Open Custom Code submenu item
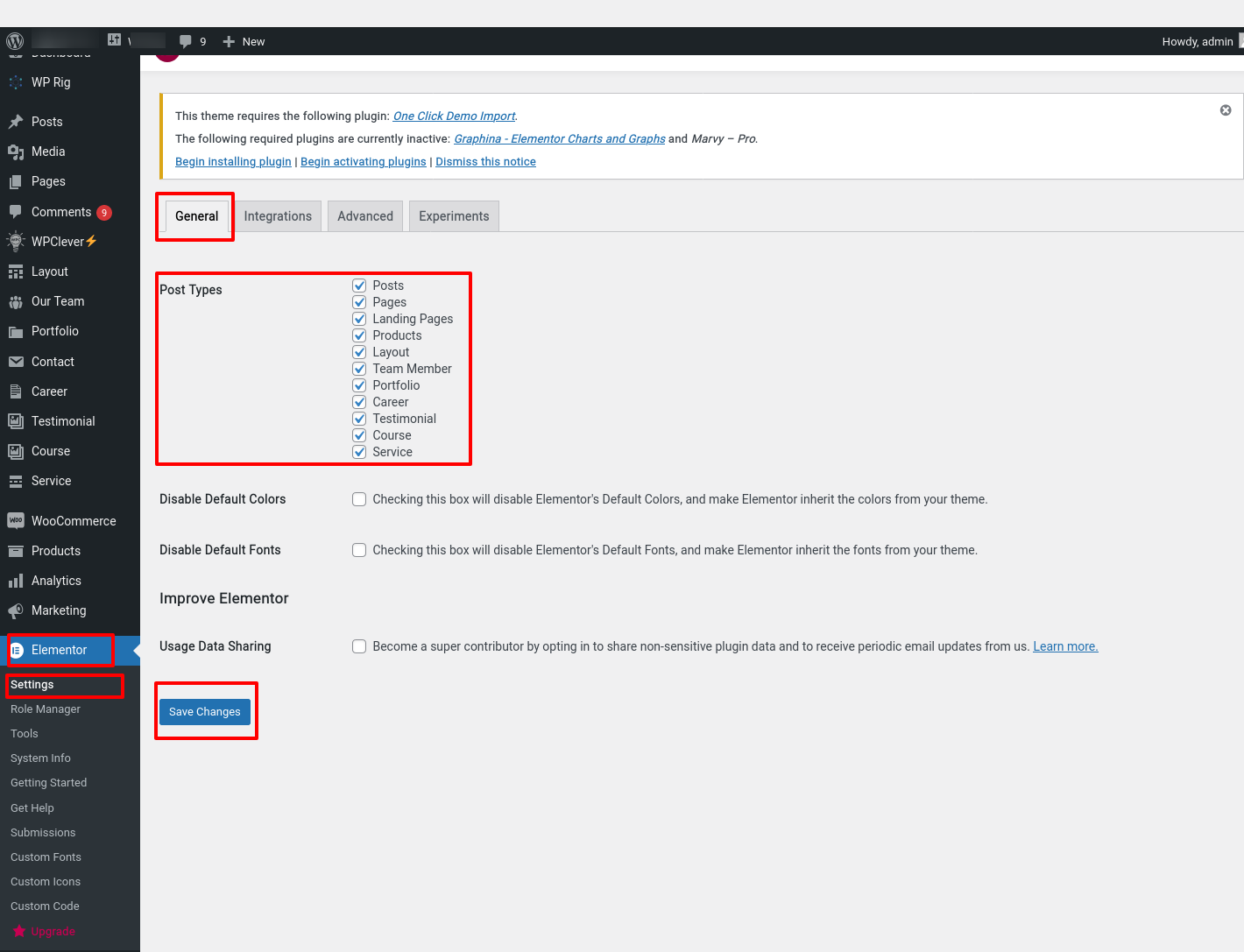This screenshot has width=1244, height=952. point(45,906)
